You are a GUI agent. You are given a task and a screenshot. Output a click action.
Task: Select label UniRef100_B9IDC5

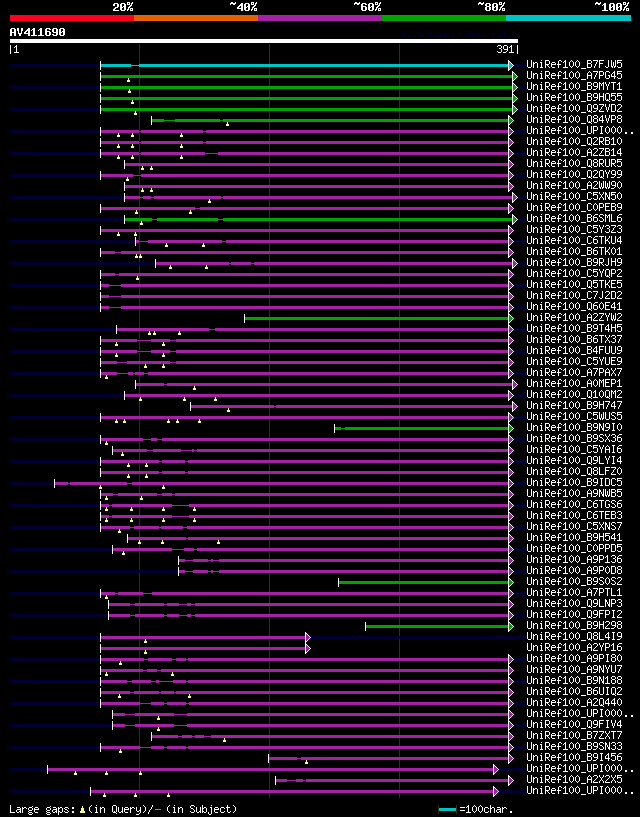(574, 482)
